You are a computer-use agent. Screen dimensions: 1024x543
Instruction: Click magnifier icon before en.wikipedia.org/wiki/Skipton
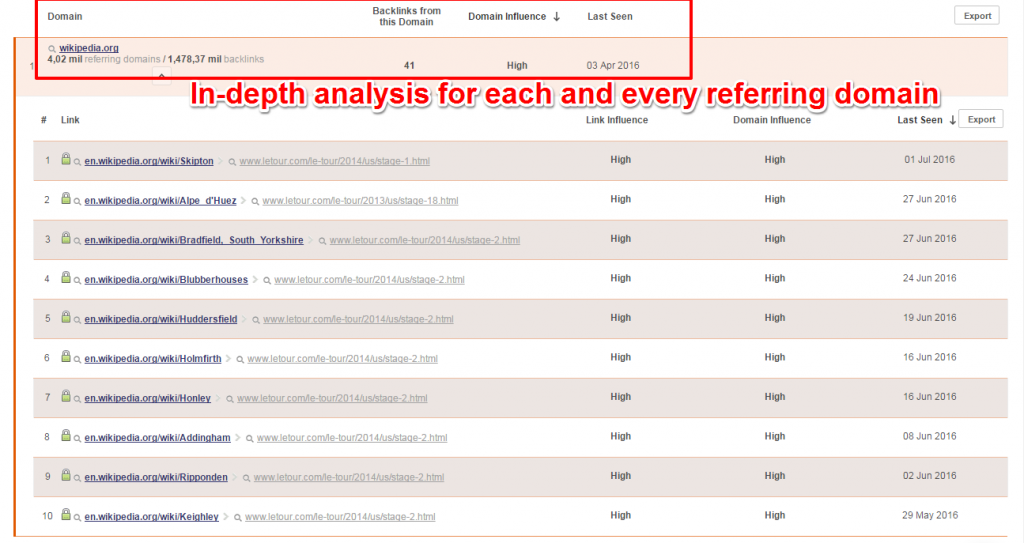tap(77, 162)
